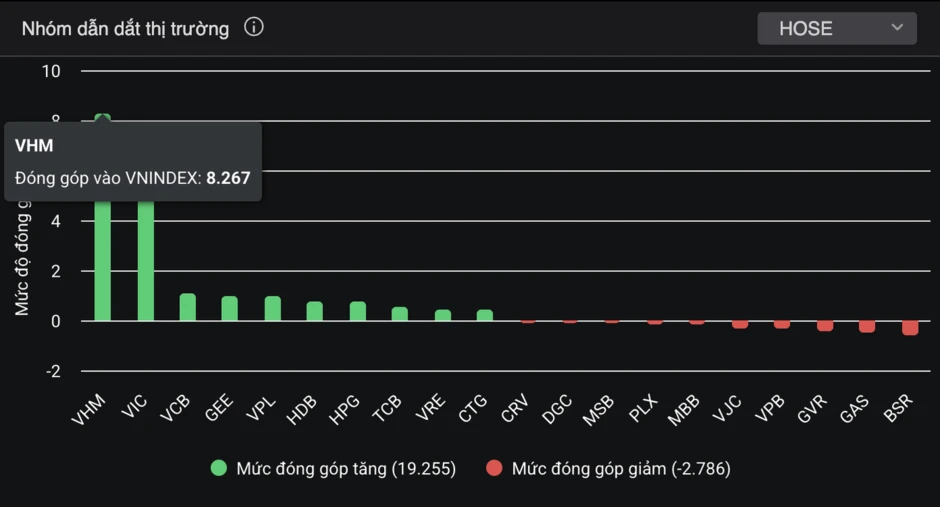Select the HDB green bar
This screenshot has width=940, height=507.
point(315,312)
